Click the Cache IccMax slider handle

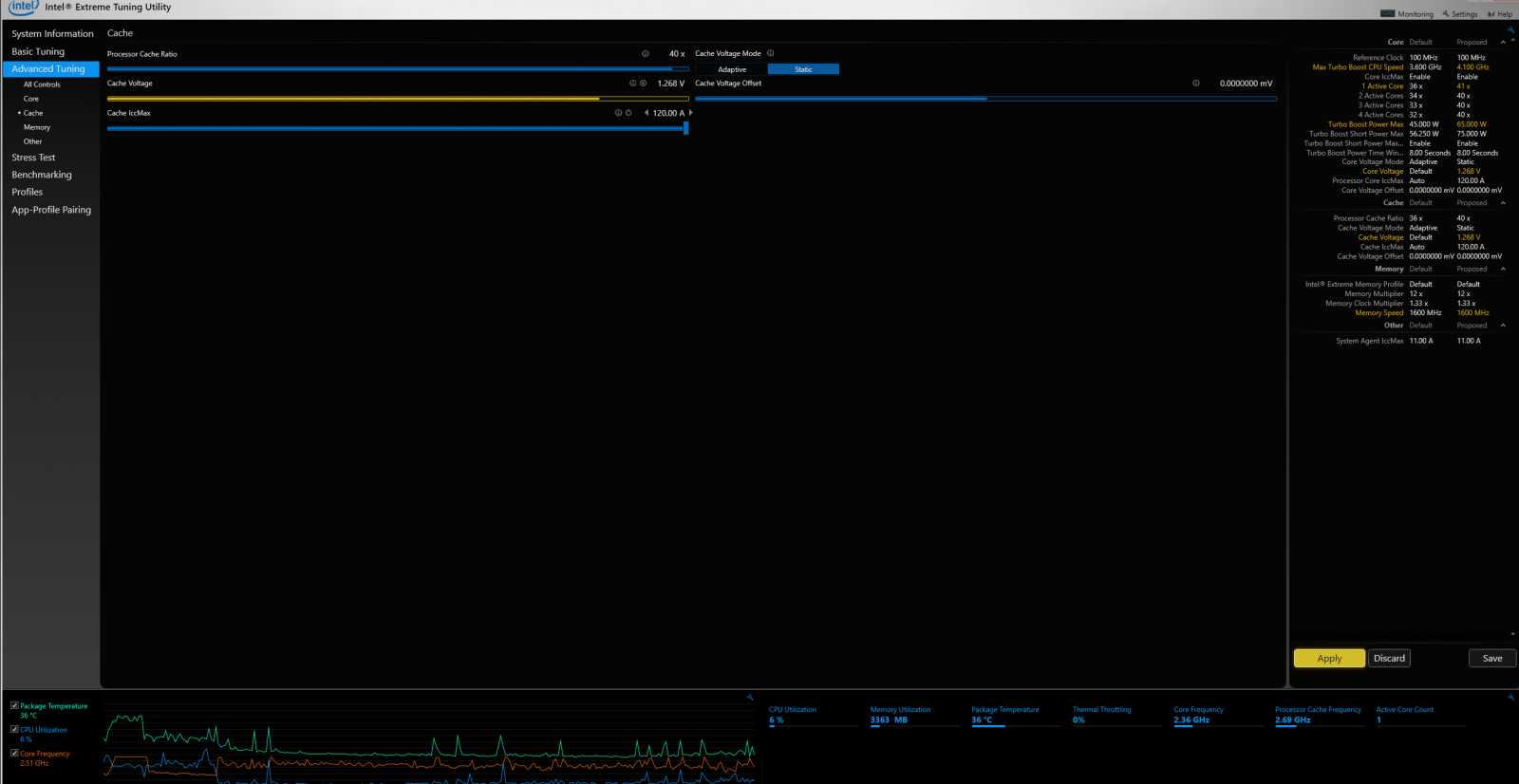coord(685,128)
